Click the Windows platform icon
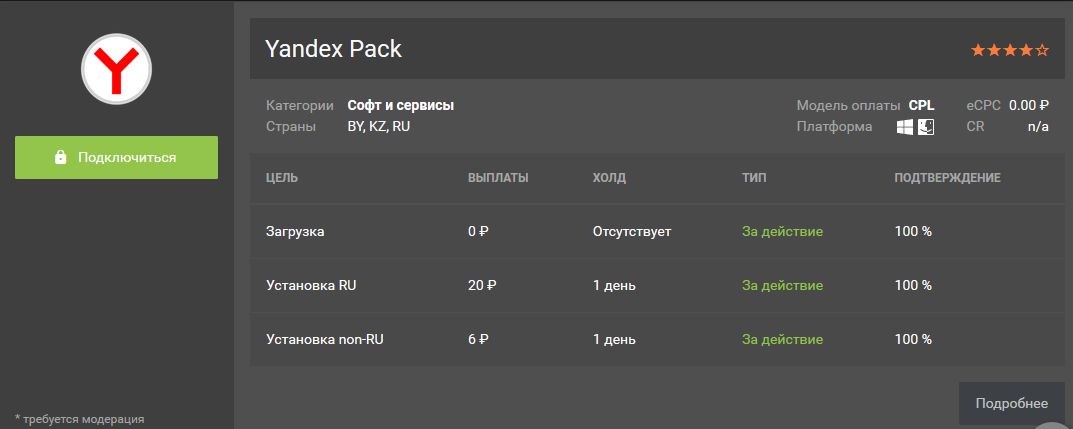Screen dimensions: 1073x429 905,127
